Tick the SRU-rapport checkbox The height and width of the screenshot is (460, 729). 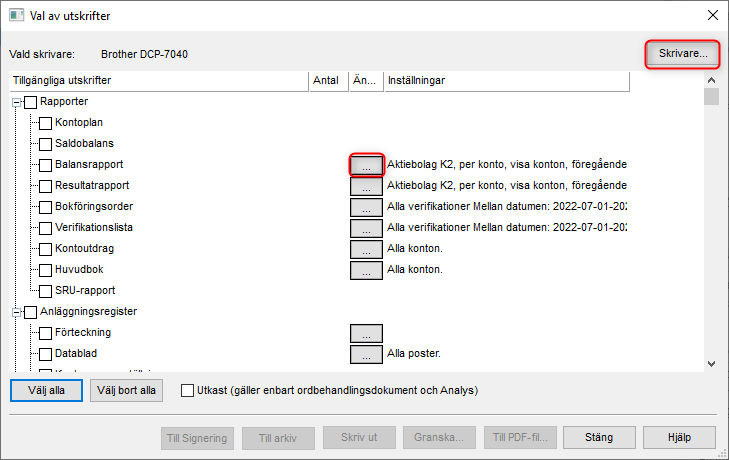click(x=46, y=291)
